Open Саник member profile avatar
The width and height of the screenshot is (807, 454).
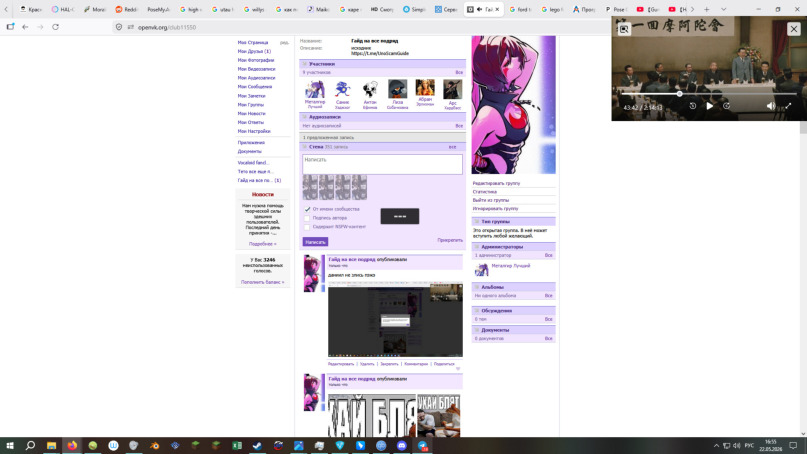(342, 89)
